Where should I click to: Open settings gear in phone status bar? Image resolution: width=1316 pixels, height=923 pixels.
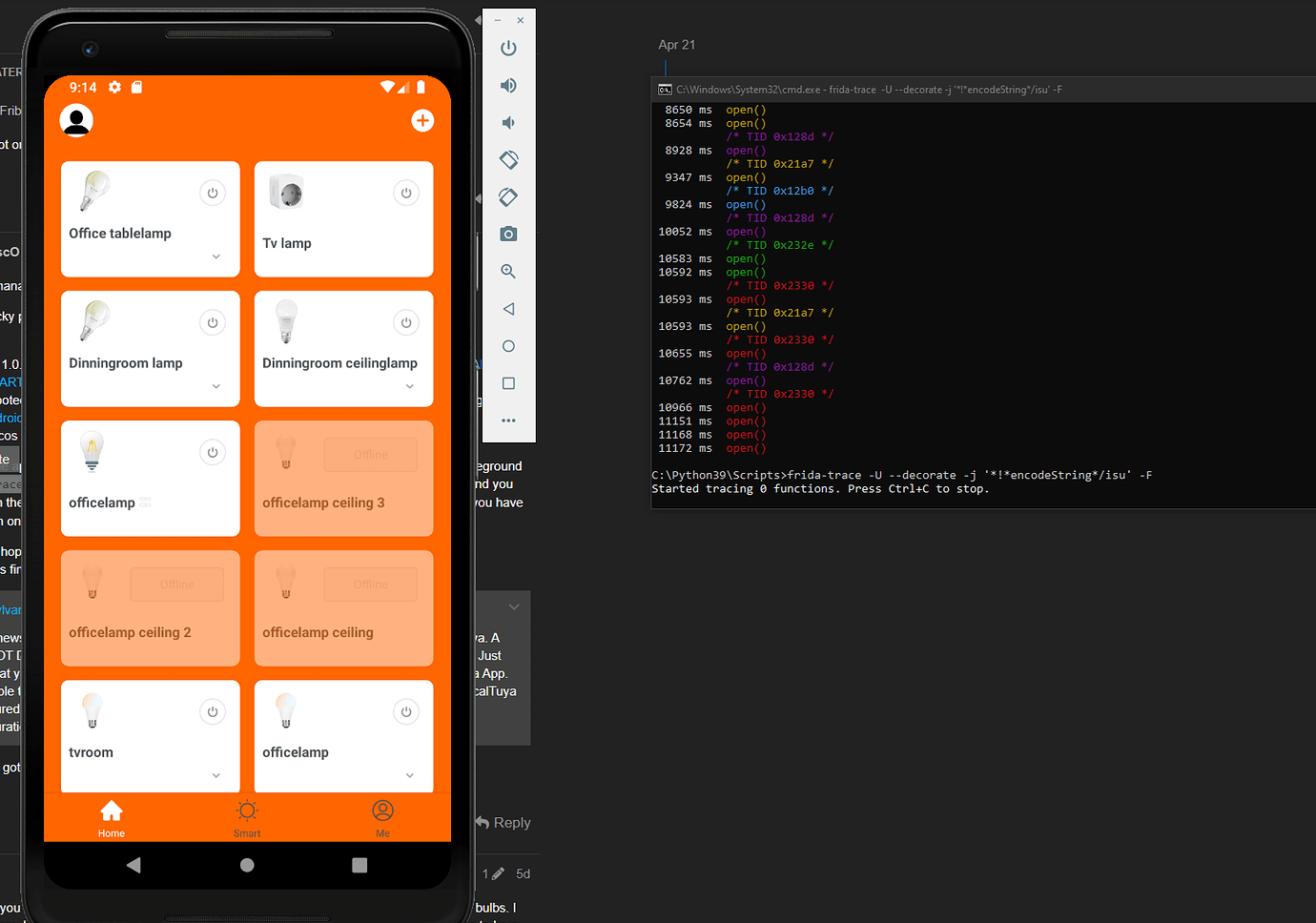tap(114, 87)
